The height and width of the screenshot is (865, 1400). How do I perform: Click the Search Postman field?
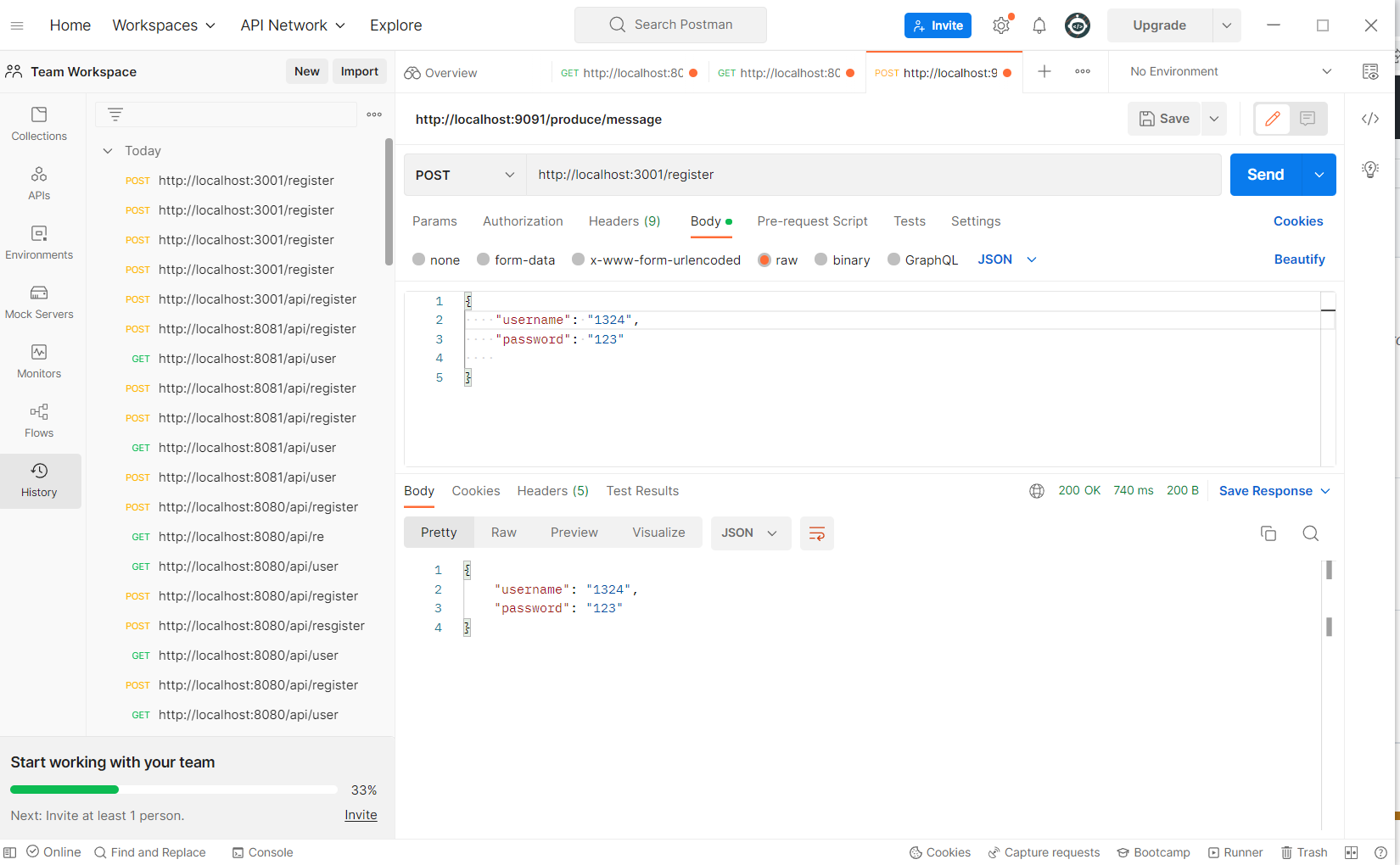tap(670, 25)
